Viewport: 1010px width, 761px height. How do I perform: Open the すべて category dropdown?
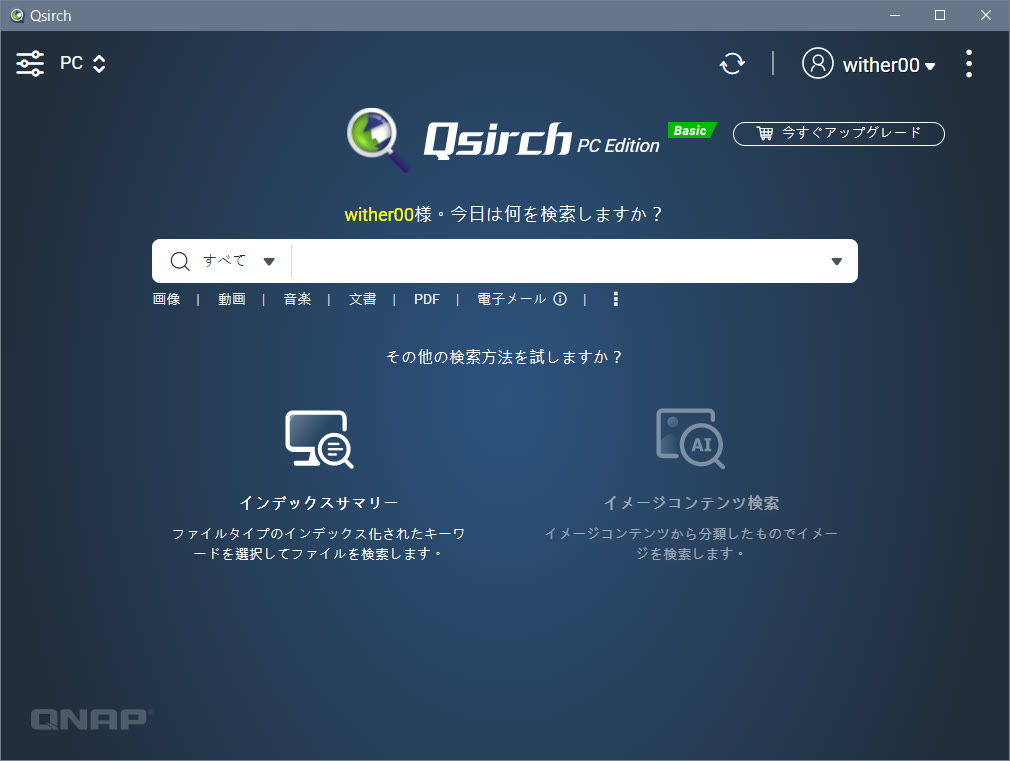(x=239, y=261)
